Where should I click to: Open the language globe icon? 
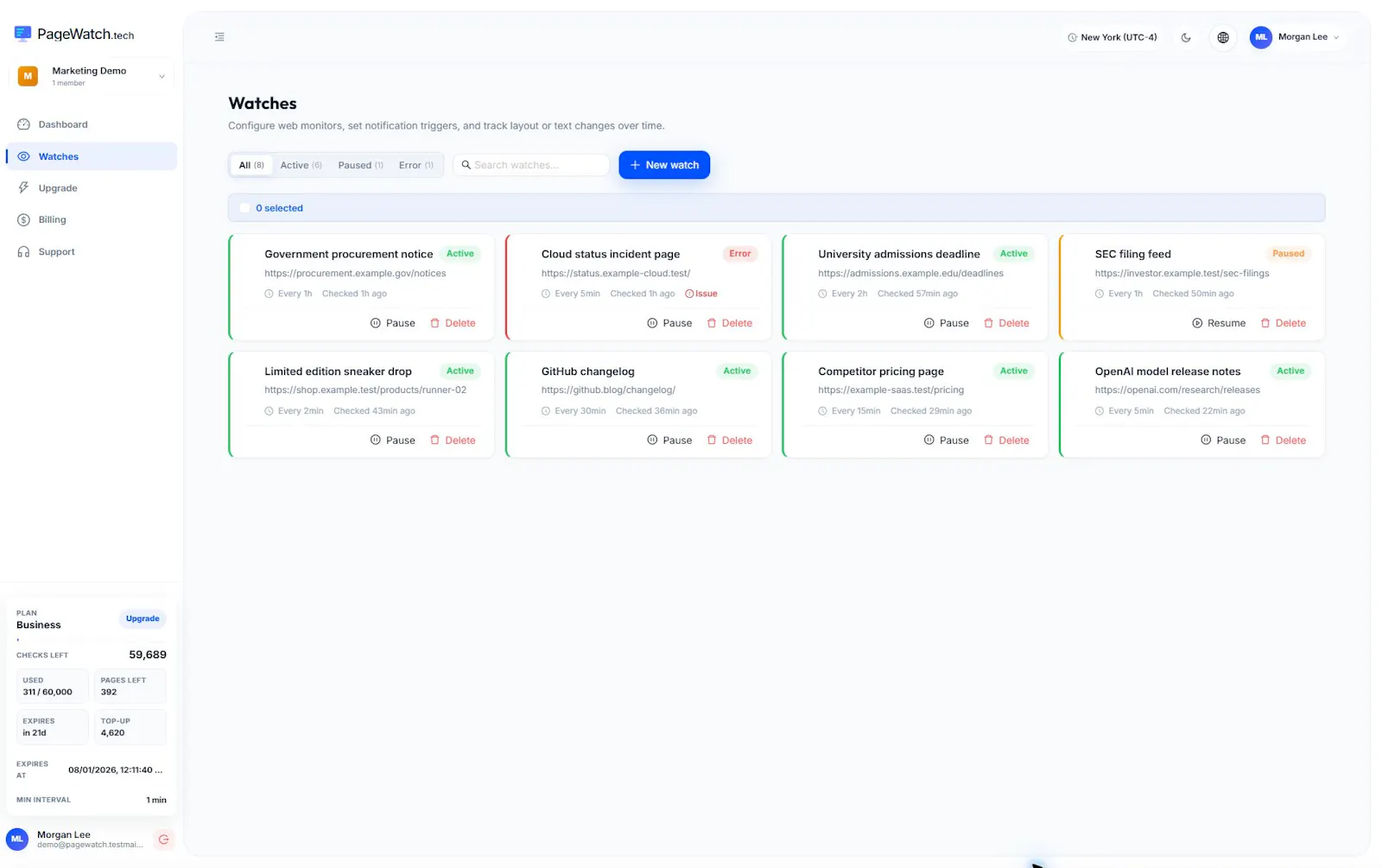pyautogui.click(x=1223, y=37)
